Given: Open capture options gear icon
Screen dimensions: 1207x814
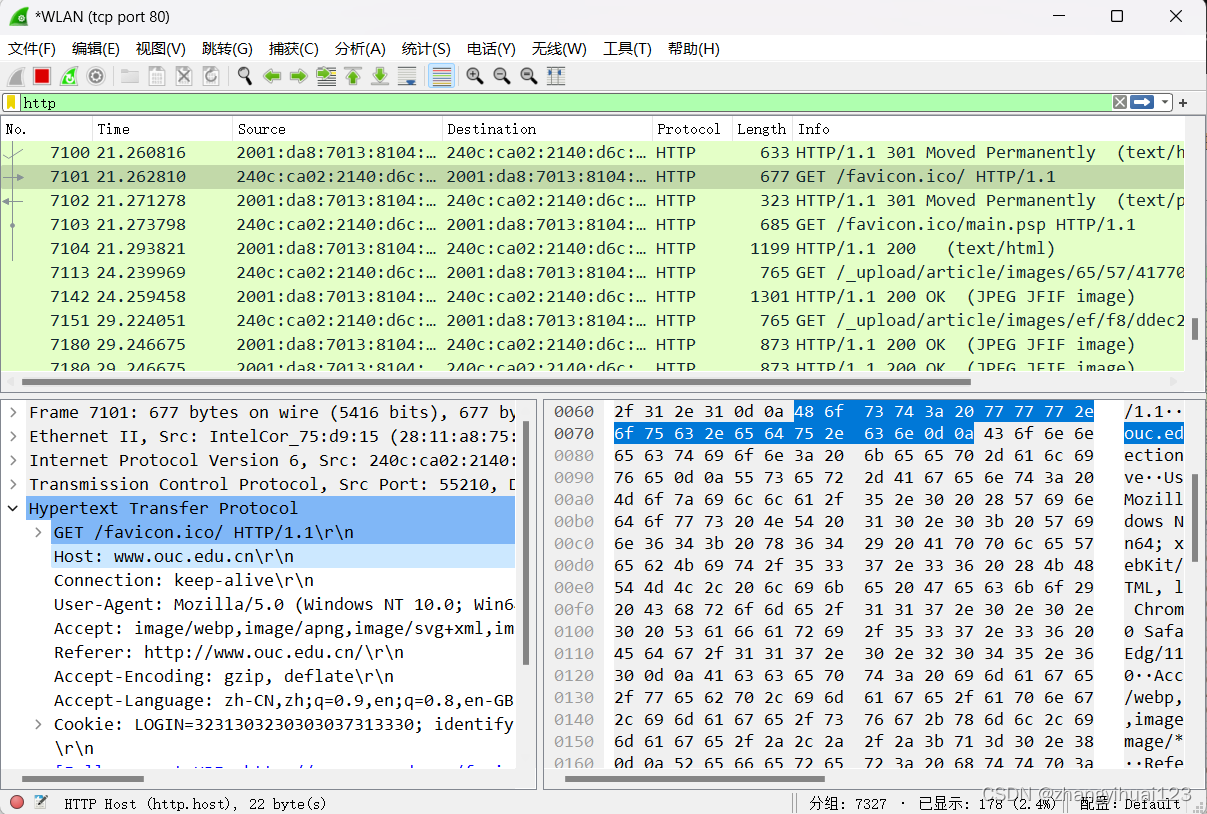Looking at the screenshot, I should click(96, 76).
